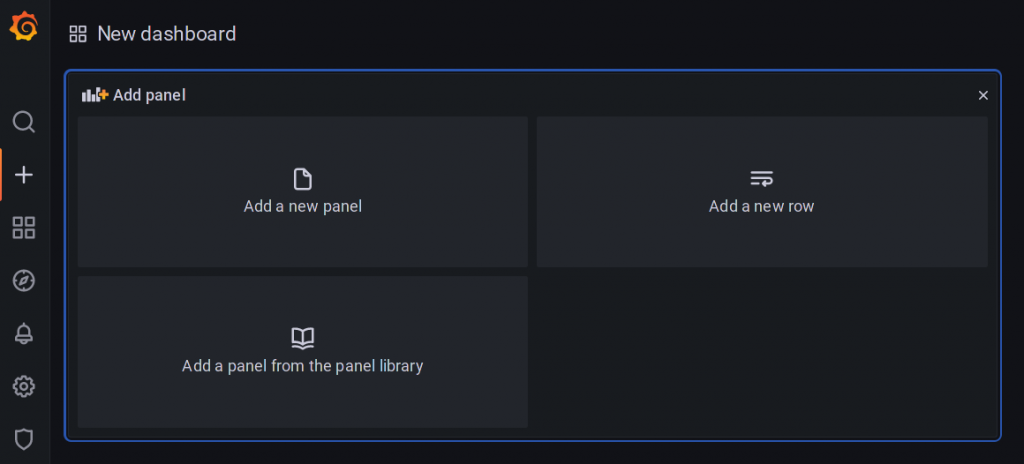Close the Add panel widget with X

click(x=983, y=95)
